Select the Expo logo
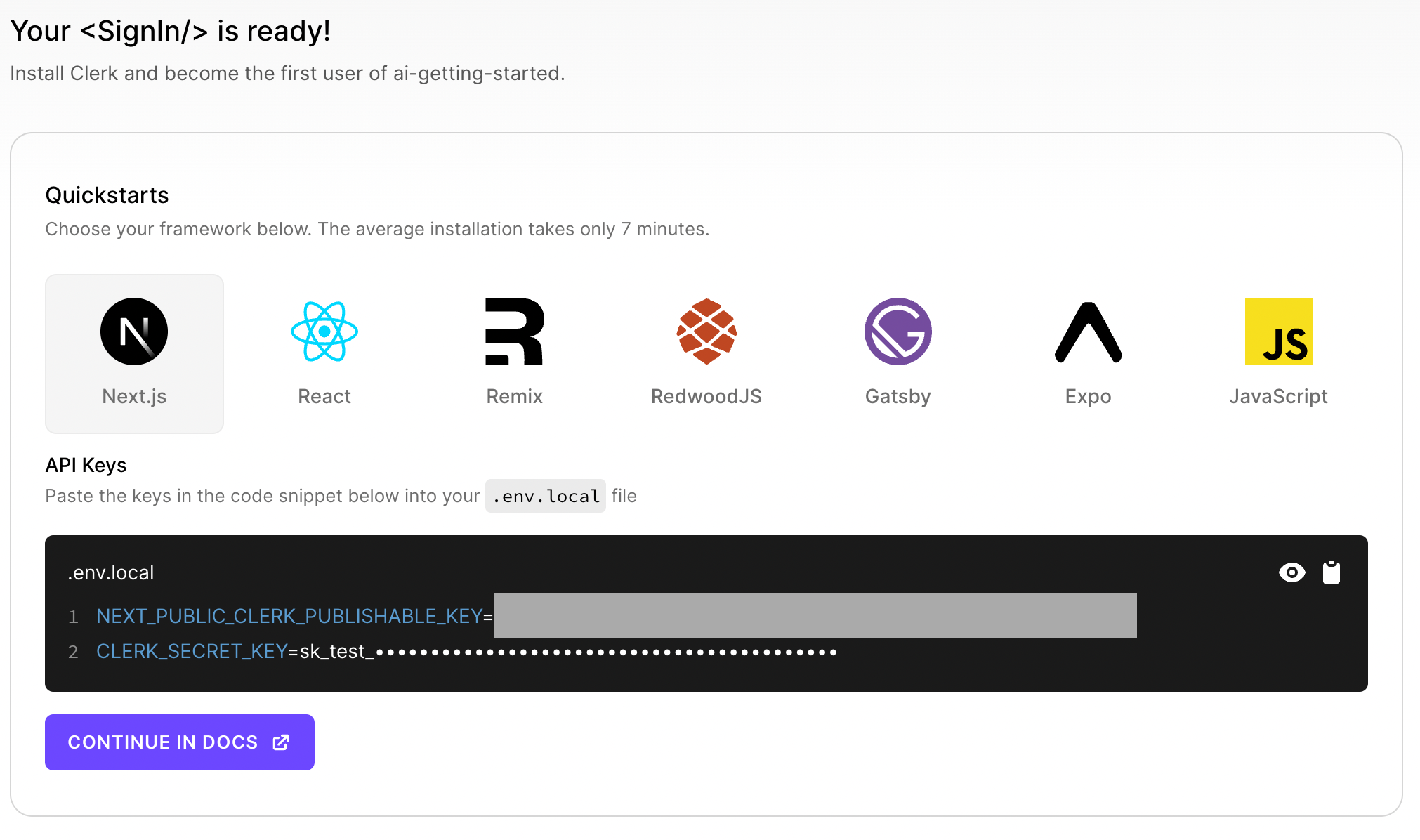This screenshot has height=840, width=1420. [1089, 332]
